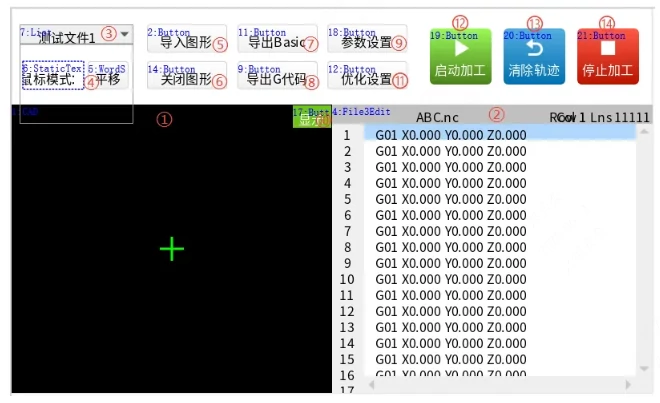Screen dimensions: 660x403
Task: Click the green 显示 toggle button
Action: click(x=312, y=117)
